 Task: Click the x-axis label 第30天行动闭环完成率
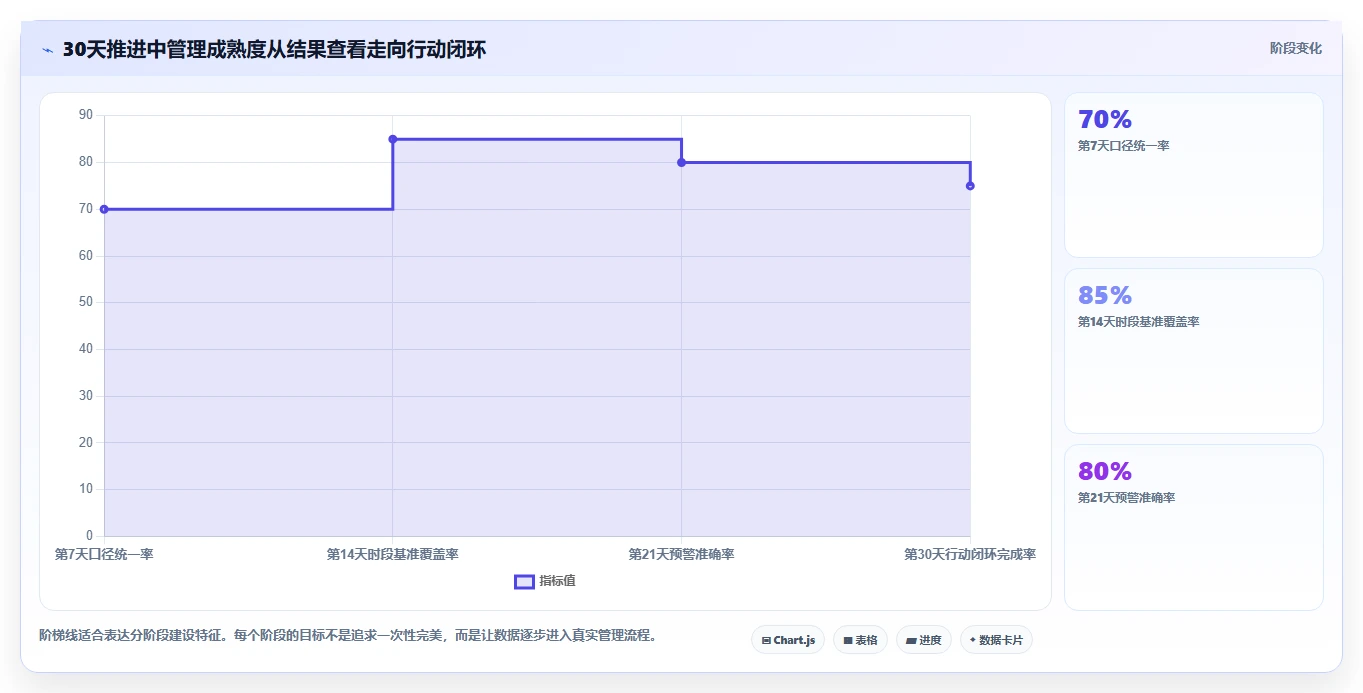click(x=970, y=554)
